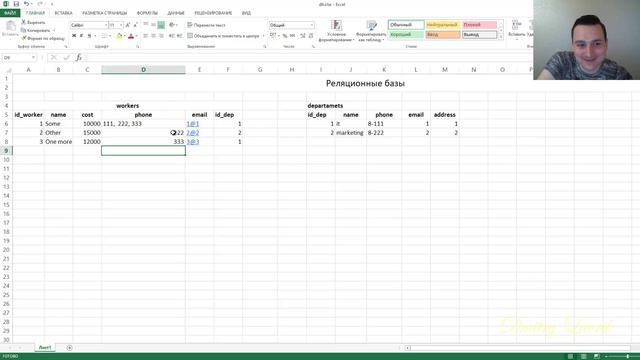The height and width of the screenshot is (360, 640).
Task: Switch to РАЗМЕТКА СТРАНИЦЫ tab
Action: click(104, 13)
